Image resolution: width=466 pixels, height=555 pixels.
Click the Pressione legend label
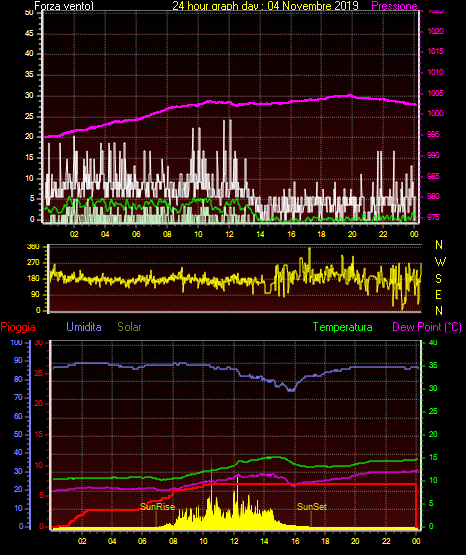click(394, 6)
